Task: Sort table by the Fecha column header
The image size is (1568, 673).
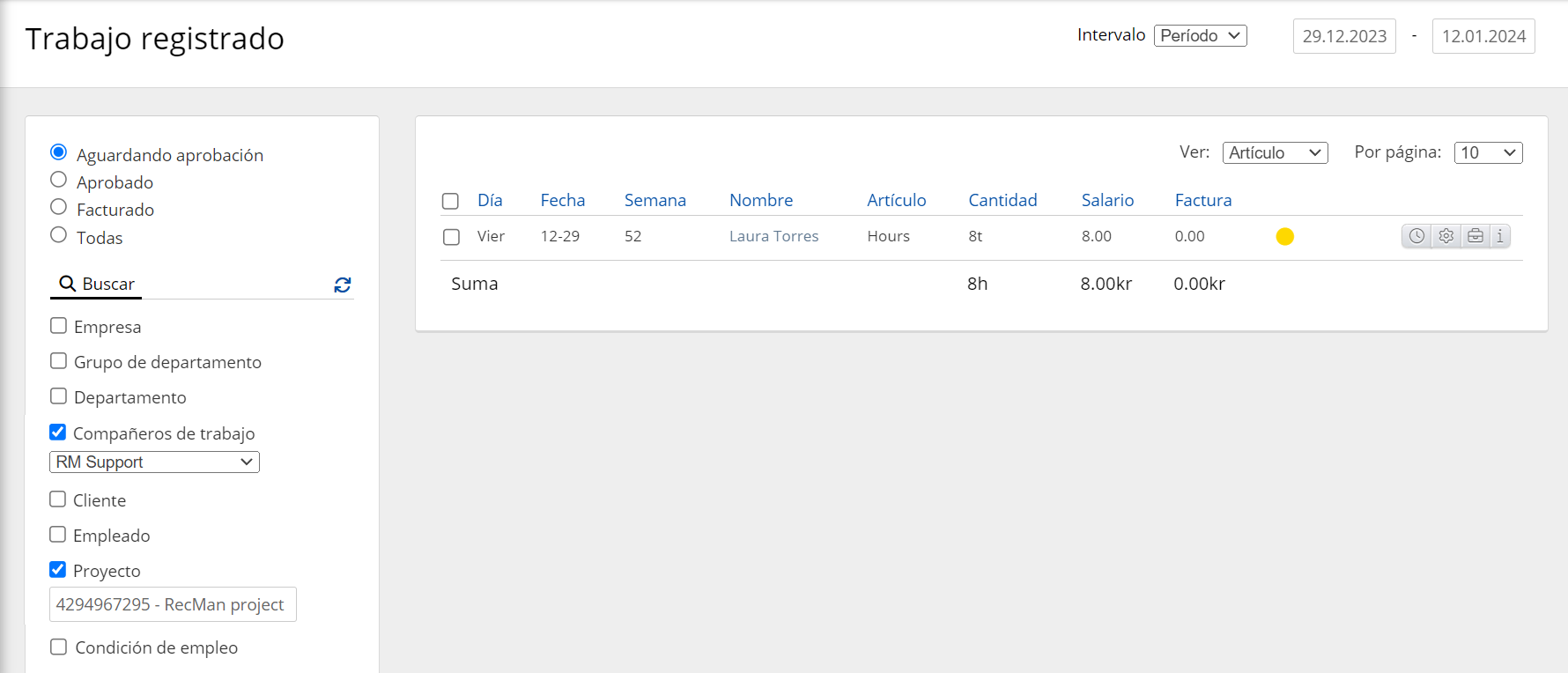Action: coord(562,200)
